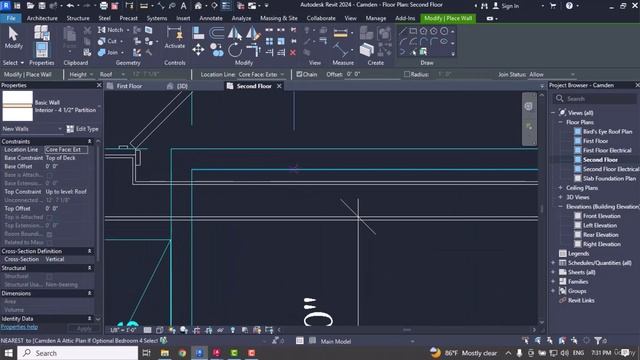Pick the Start-End-Radius Arc draw tool
The image size is (640, 360).
click(403, 41)
